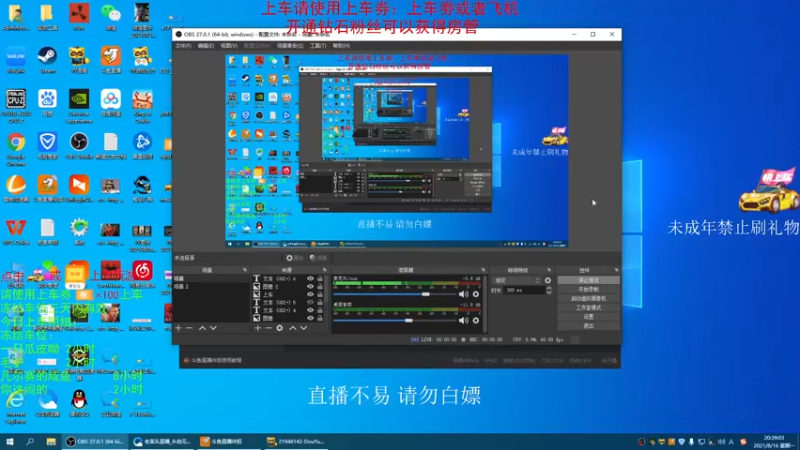Click the 启动虚拟摄像机 virtual camera button
Image resolution: width=800 pixels, height=450 pixels.
588,298
